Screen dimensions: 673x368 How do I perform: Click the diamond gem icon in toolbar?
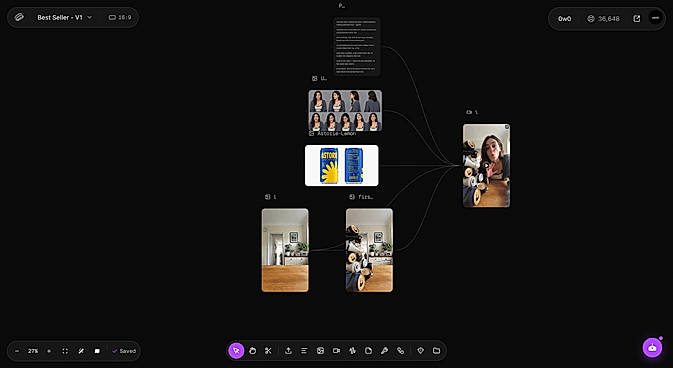(420, 351)
